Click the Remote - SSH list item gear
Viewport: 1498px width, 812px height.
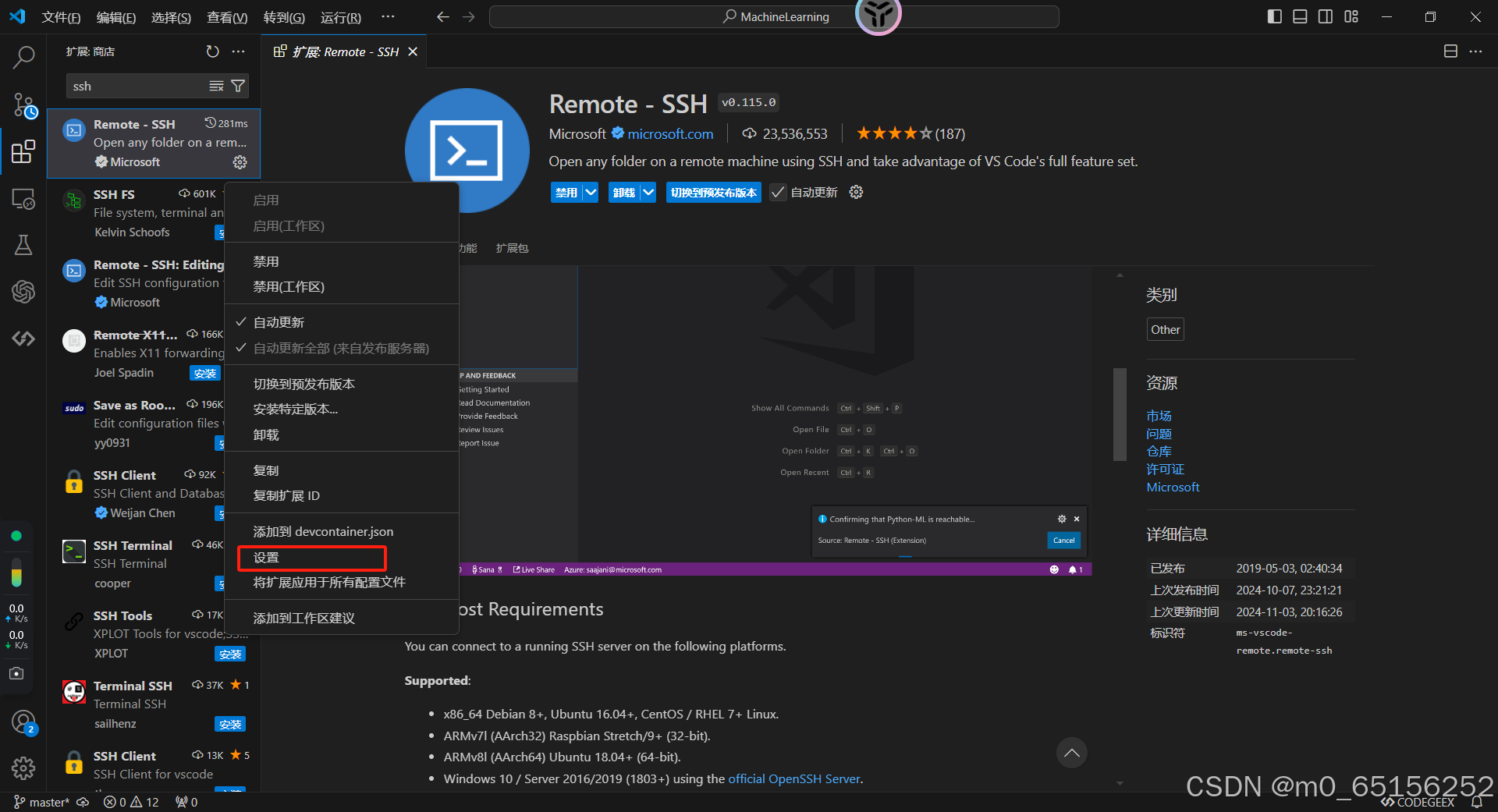click(x=240, y=162)
